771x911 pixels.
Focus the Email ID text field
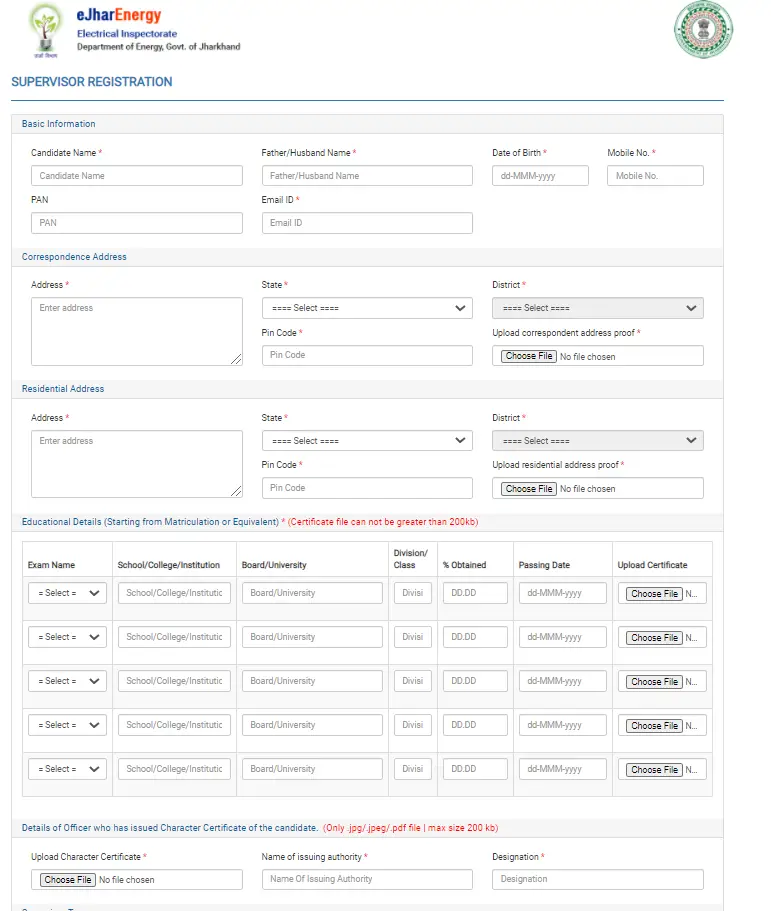367,223
